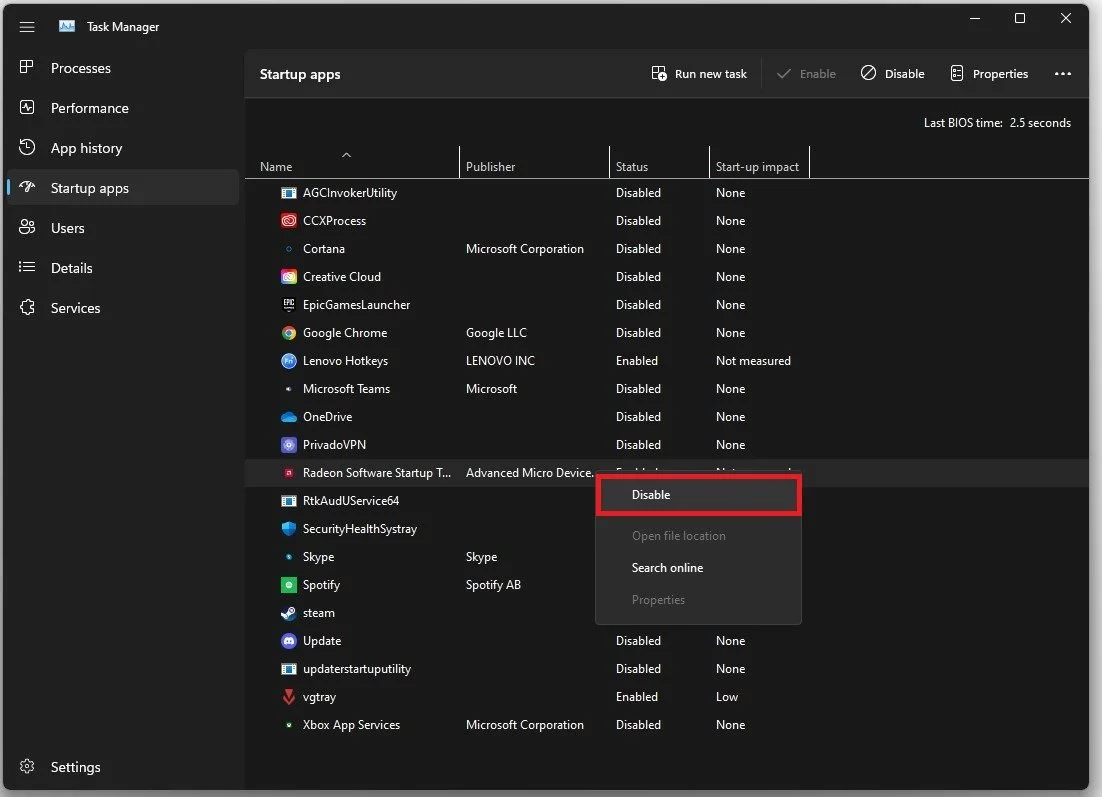This screenshot has height=797, width=1102.
Task: Click the OneDrive cloud icon
Action: [x=289, y=417]
